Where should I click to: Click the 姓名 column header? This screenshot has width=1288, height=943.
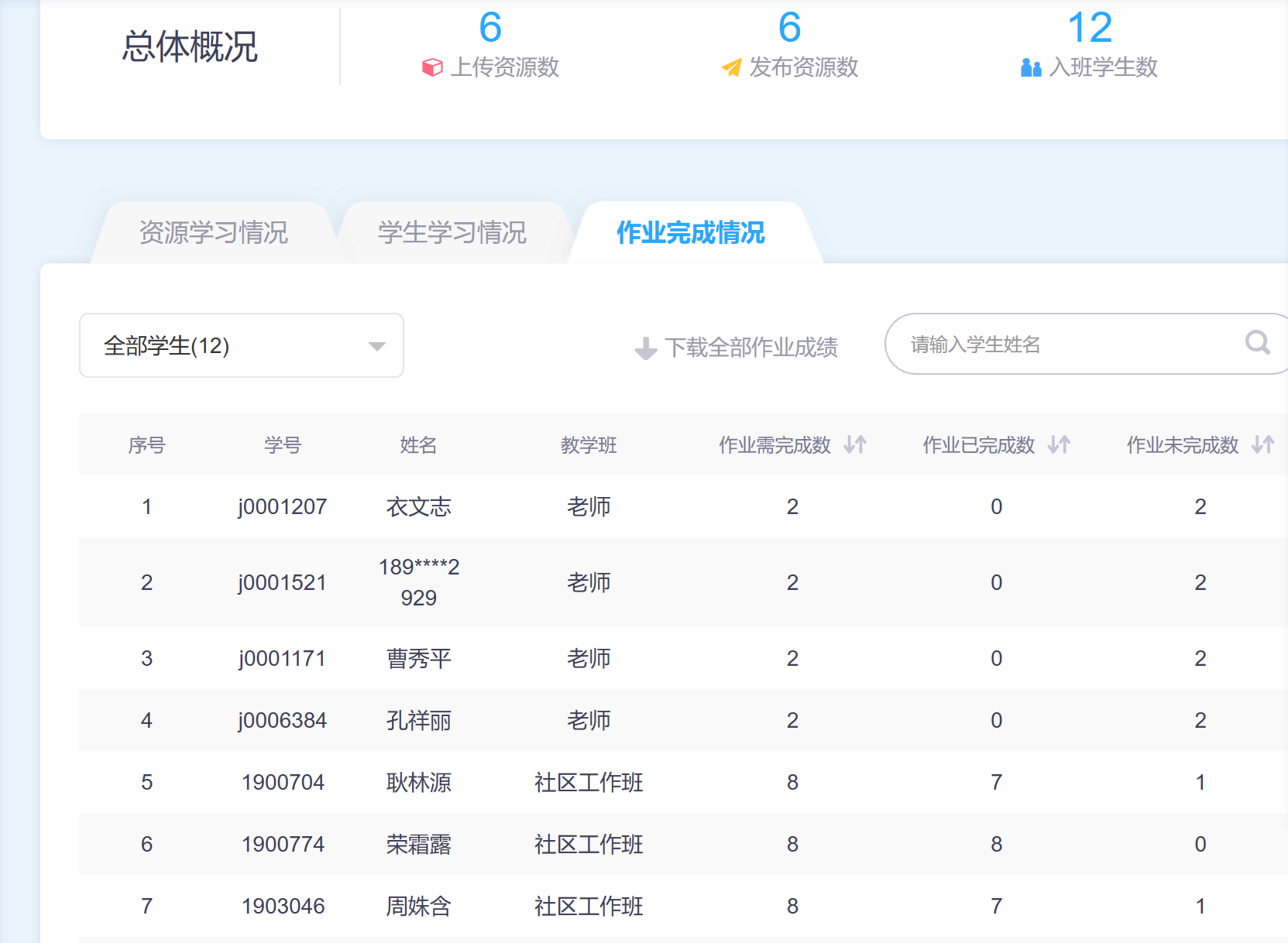tap(418, 445)
